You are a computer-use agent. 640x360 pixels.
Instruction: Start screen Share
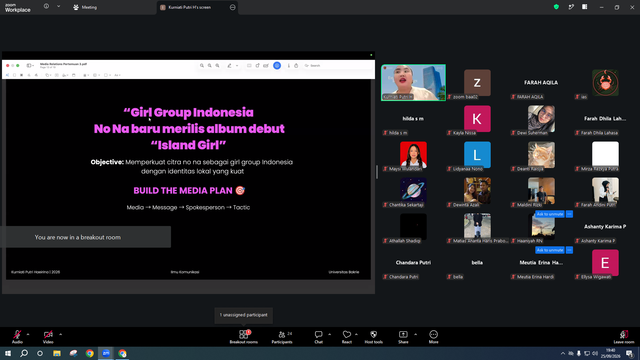click(403, 337)
